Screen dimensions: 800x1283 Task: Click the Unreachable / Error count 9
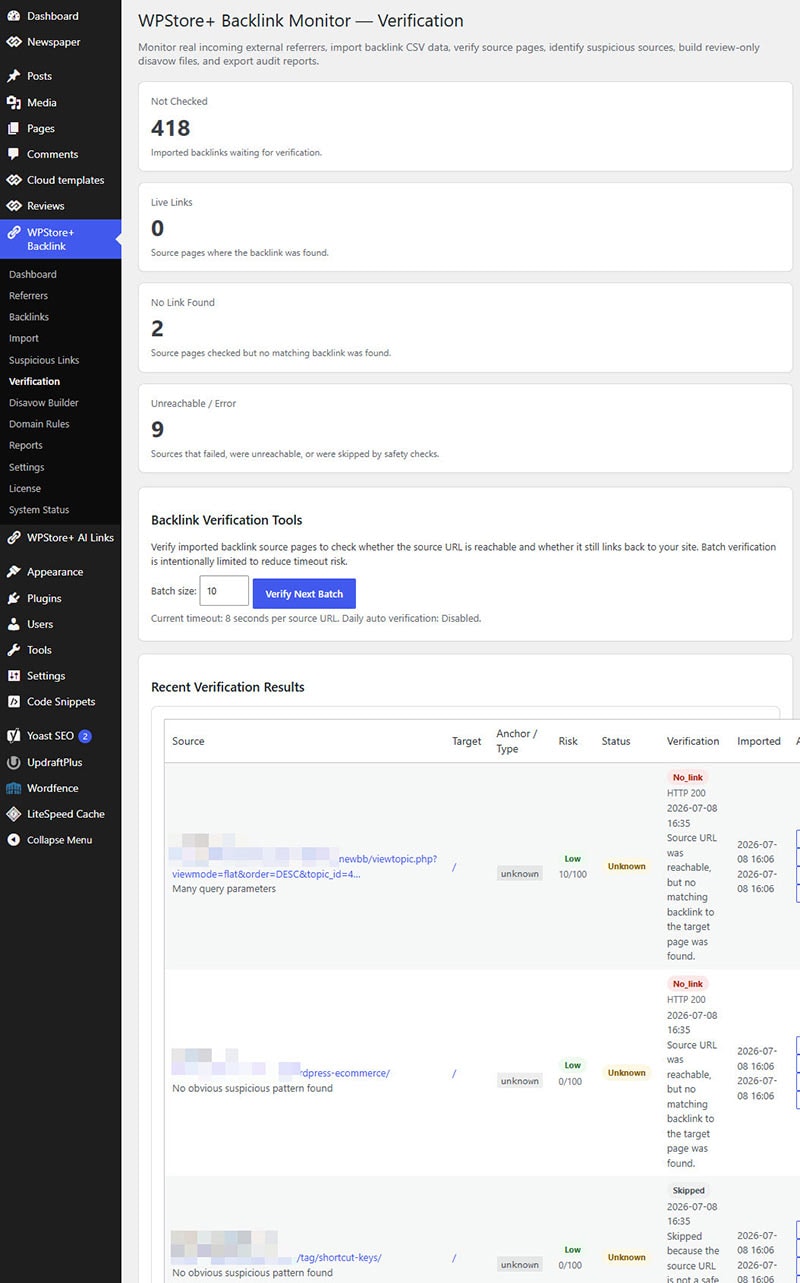157,430
